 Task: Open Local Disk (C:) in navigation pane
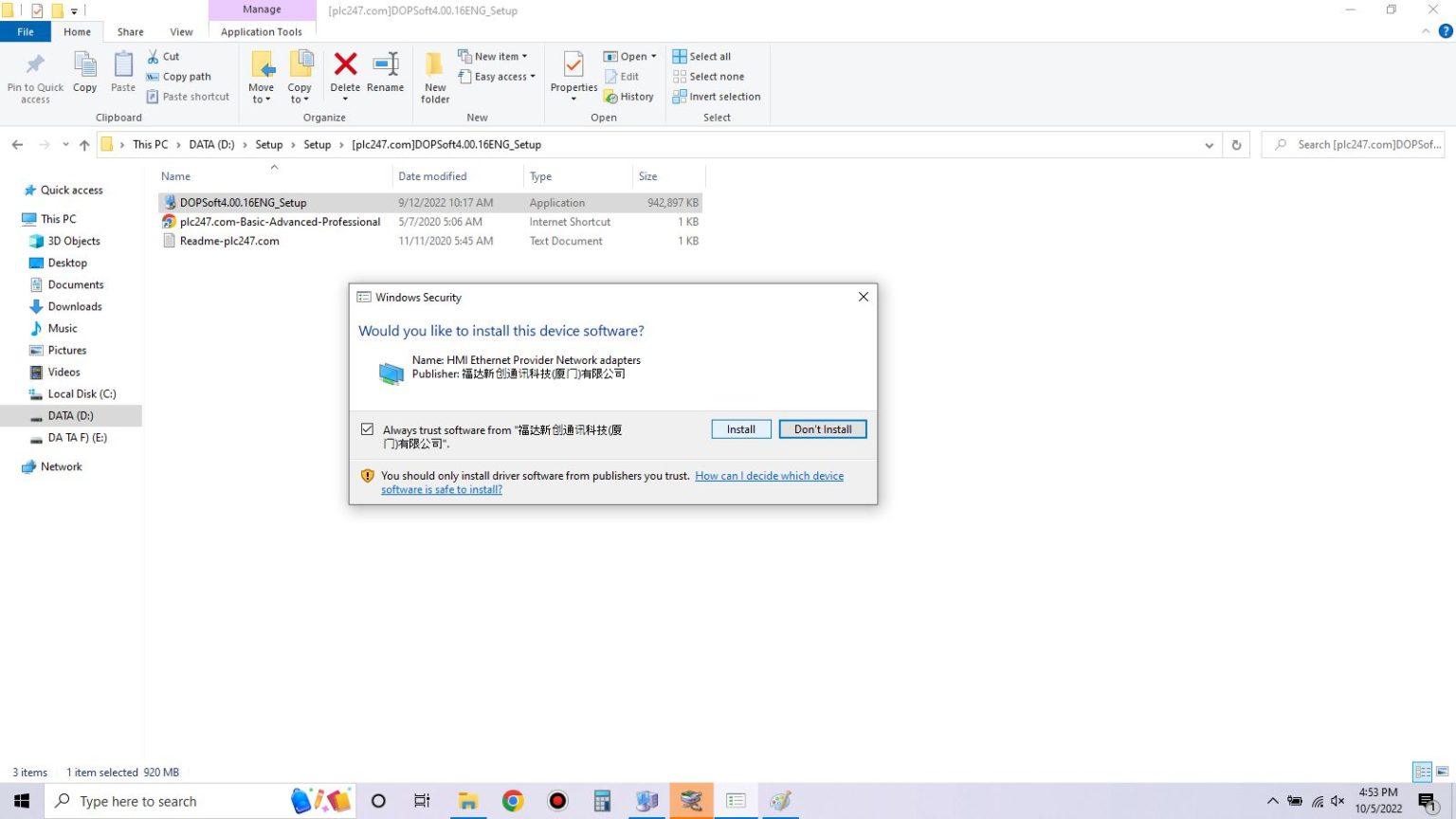point(82,393)
